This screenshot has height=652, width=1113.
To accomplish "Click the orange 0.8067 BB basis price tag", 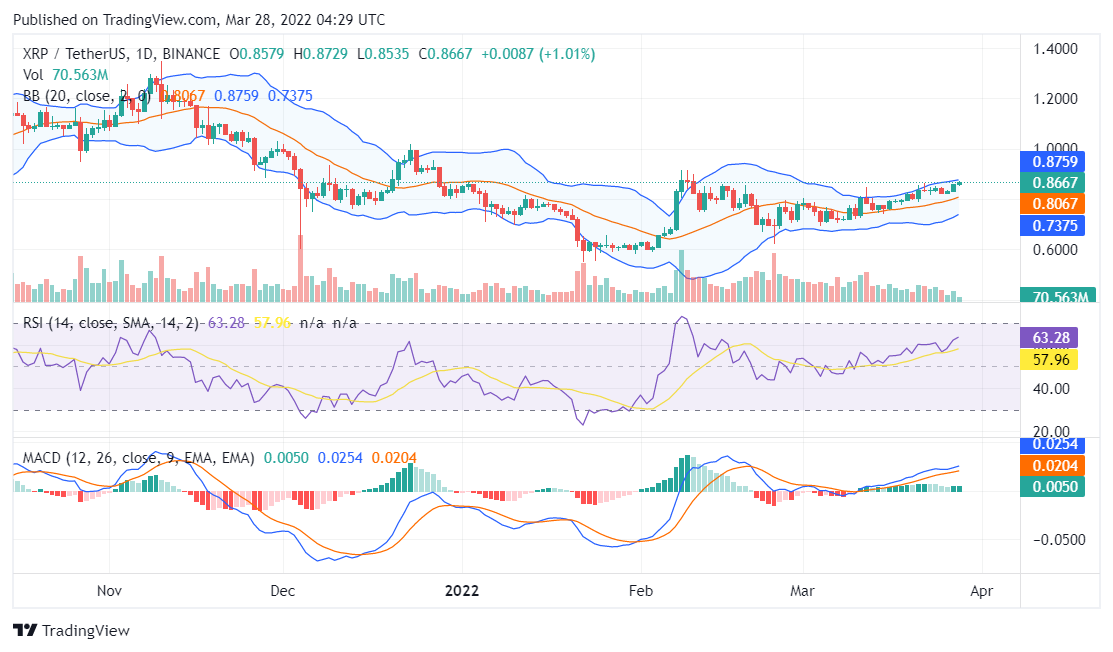I will [x=1053, y=203].
